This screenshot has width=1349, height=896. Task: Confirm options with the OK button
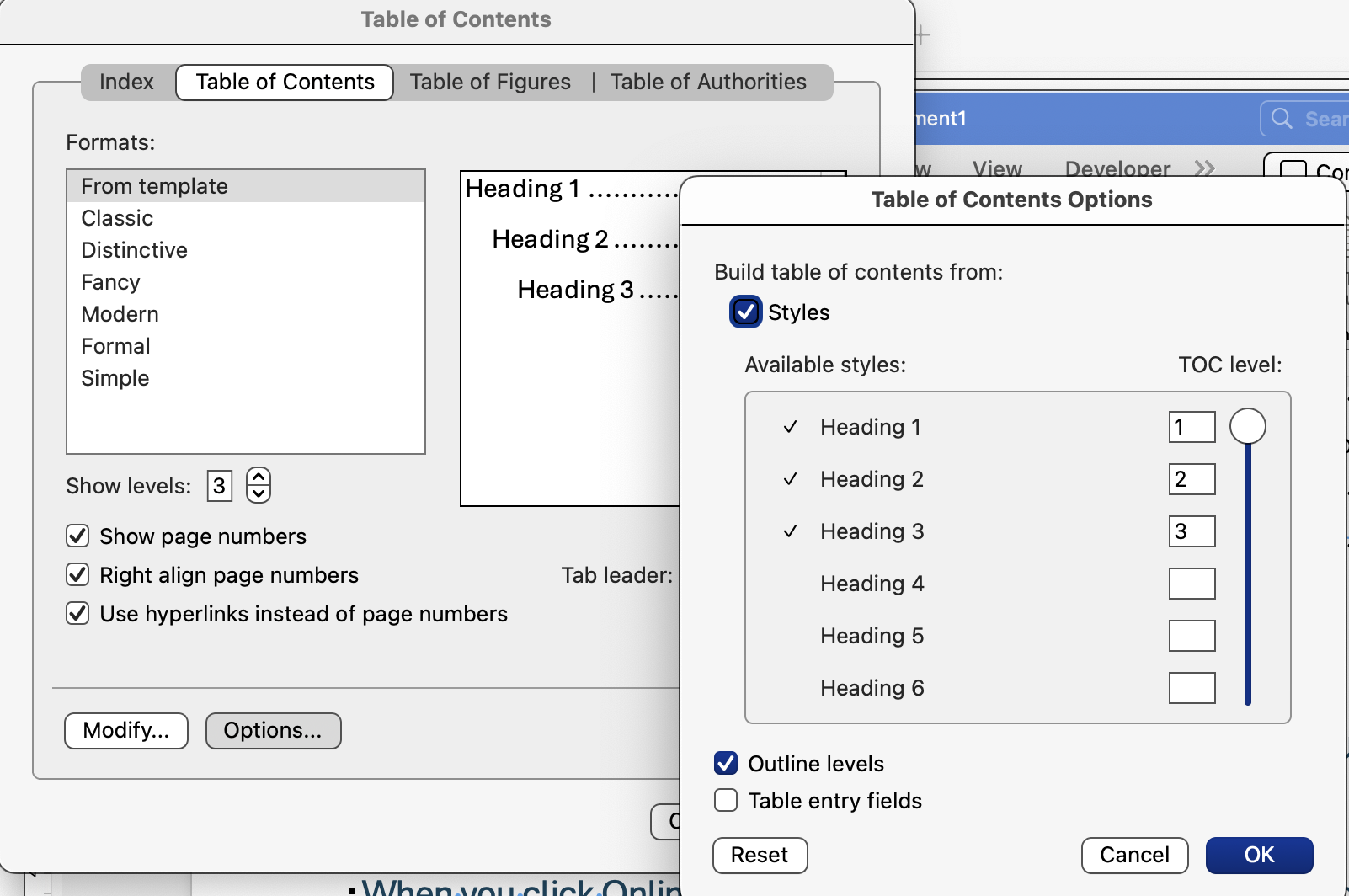[x=1258, y=855]
